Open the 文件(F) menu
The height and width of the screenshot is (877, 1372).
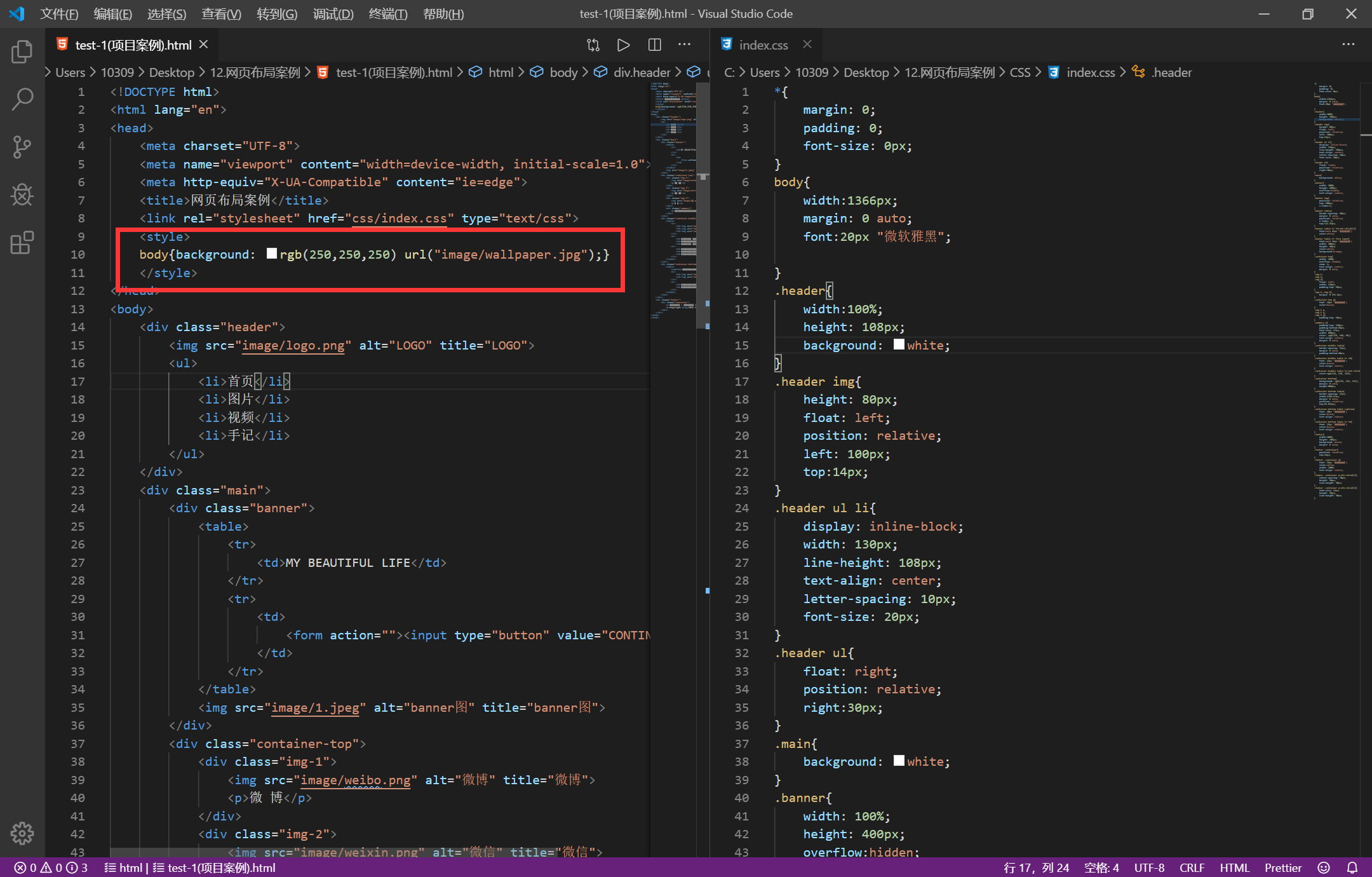click(x=59, y=14)
